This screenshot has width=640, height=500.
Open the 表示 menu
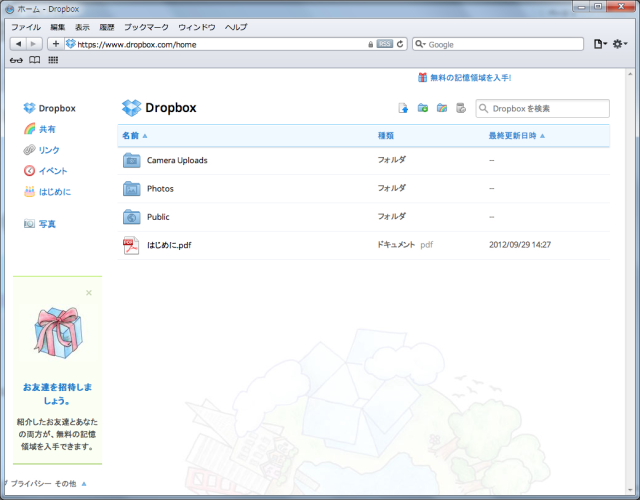point(82,27)
